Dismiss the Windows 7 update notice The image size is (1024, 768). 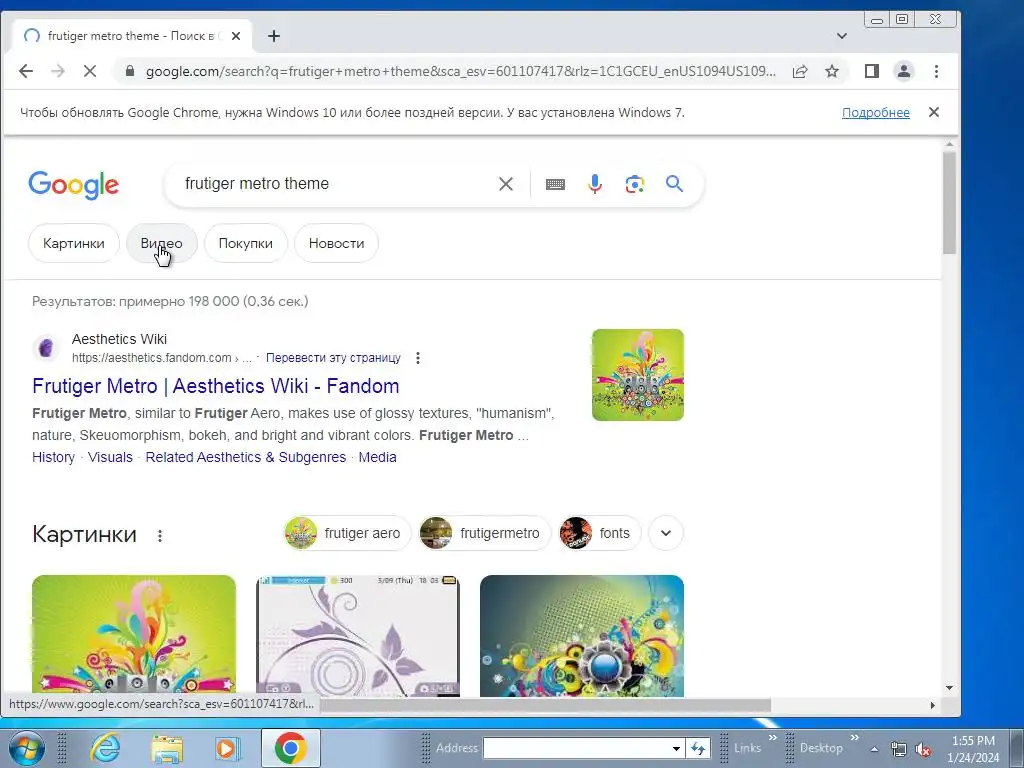click(934, 112)
